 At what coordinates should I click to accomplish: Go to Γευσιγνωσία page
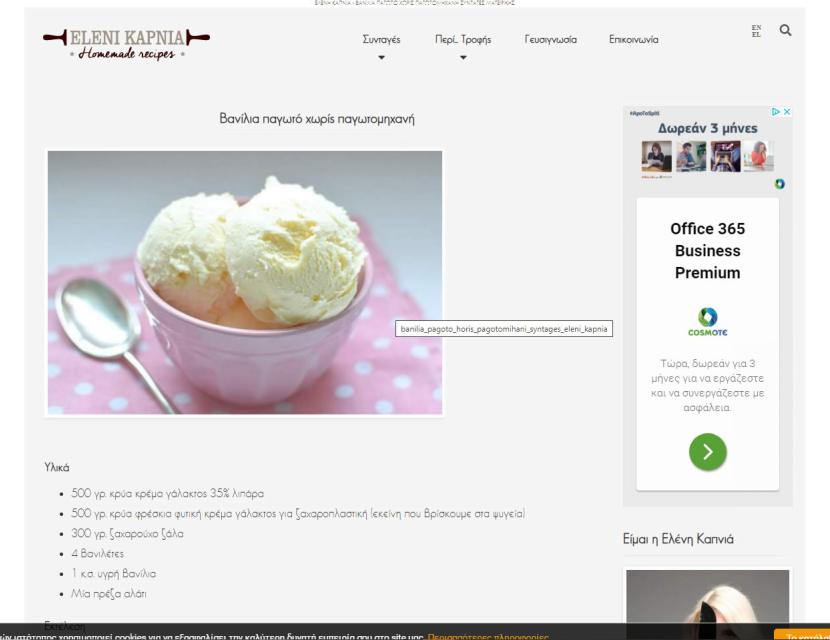point(551,39)
